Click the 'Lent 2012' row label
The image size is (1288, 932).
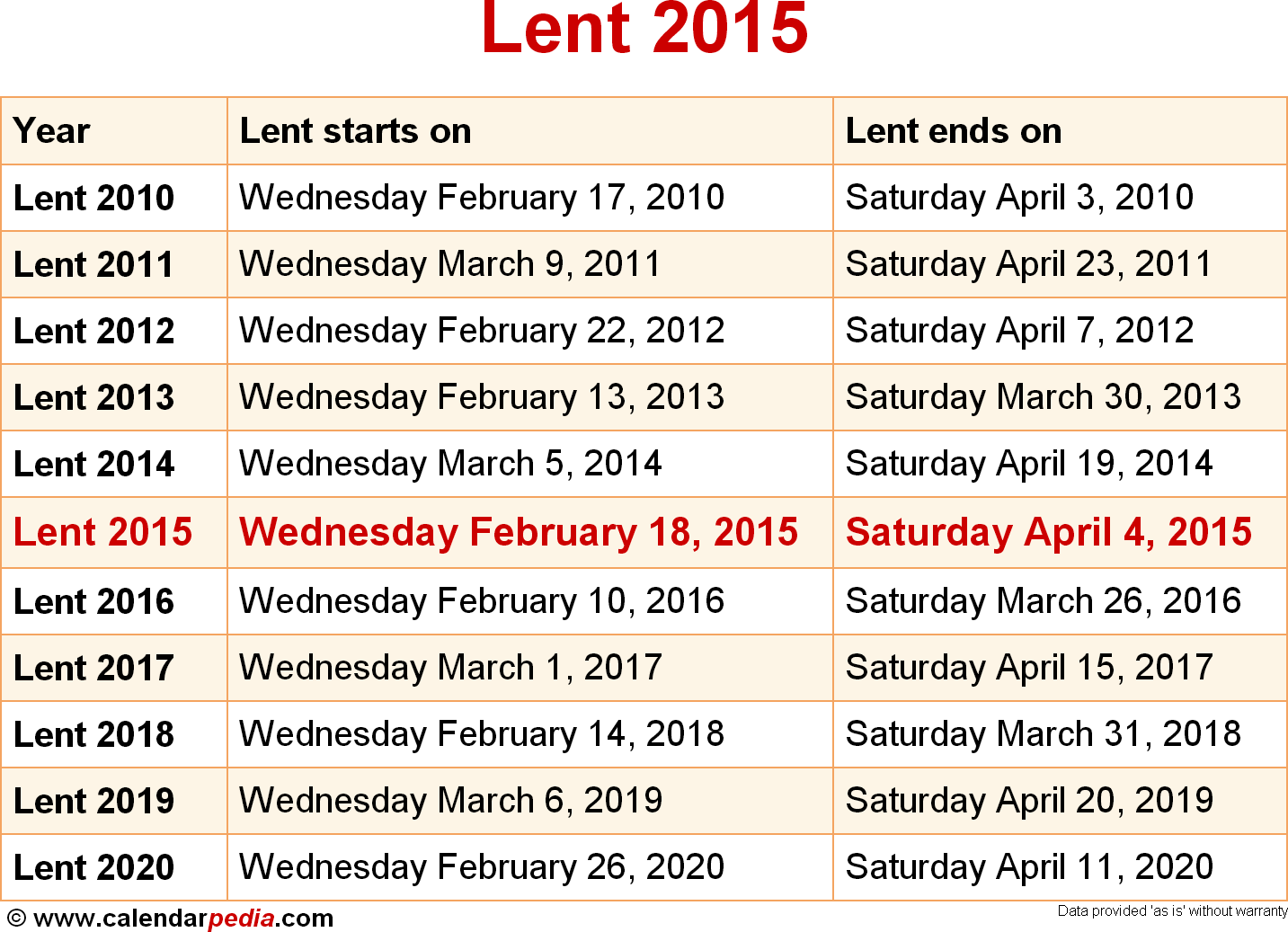pyautogui.click(x=94, y=331)
